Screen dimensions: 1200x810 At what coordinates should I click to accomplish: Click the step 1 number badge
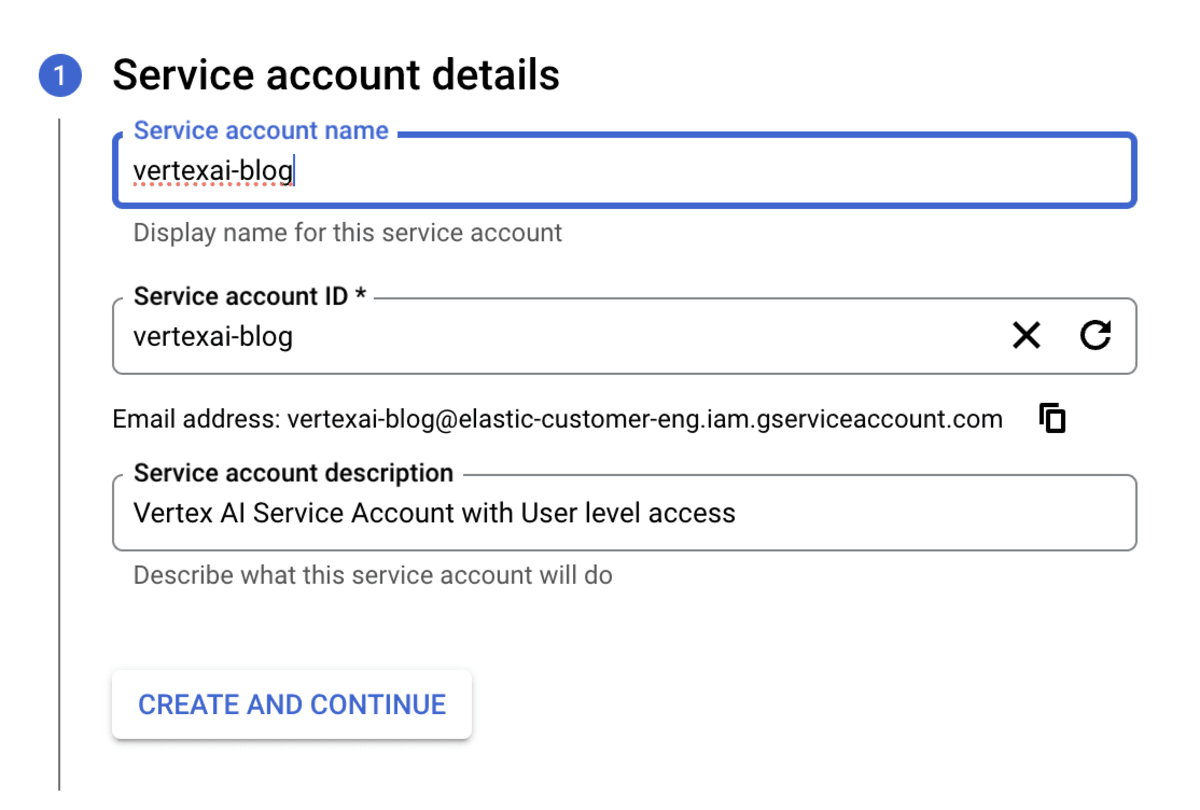pos(60,76)
